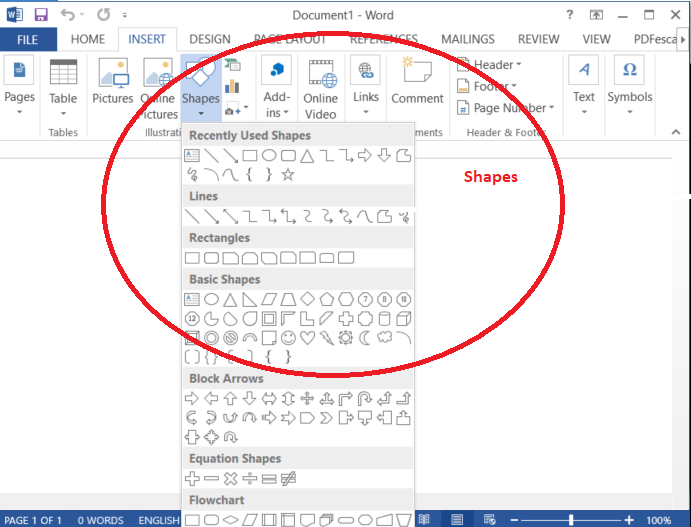Click the Help question mark icon
Image resolution: width=691 pixels, height=527 pixels.
[x=569, y=15]
